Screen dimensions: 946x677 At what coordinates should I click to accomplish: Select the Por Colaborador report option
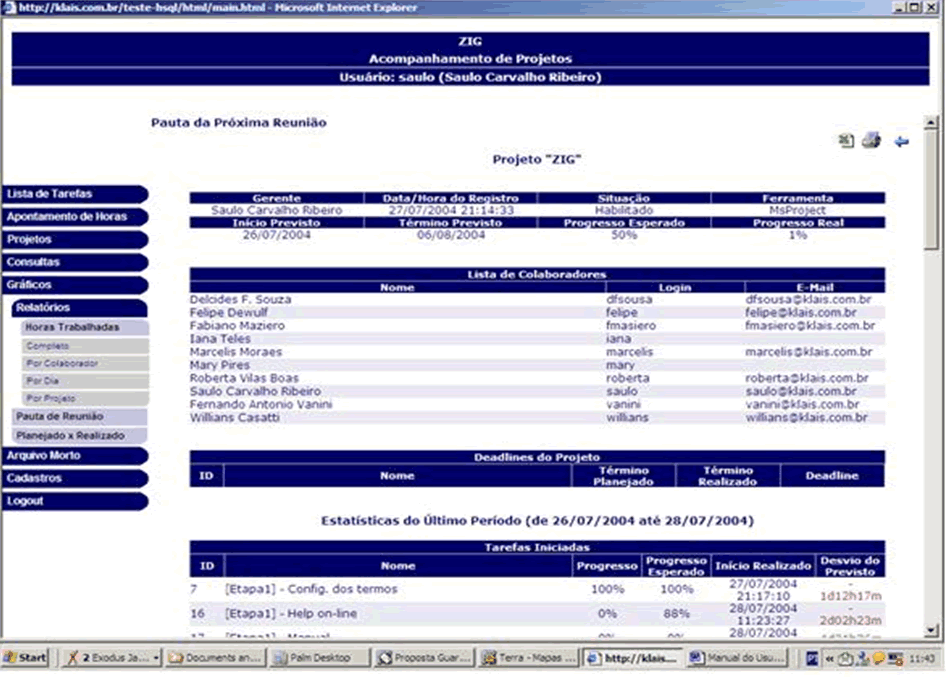tap(62, 363)
